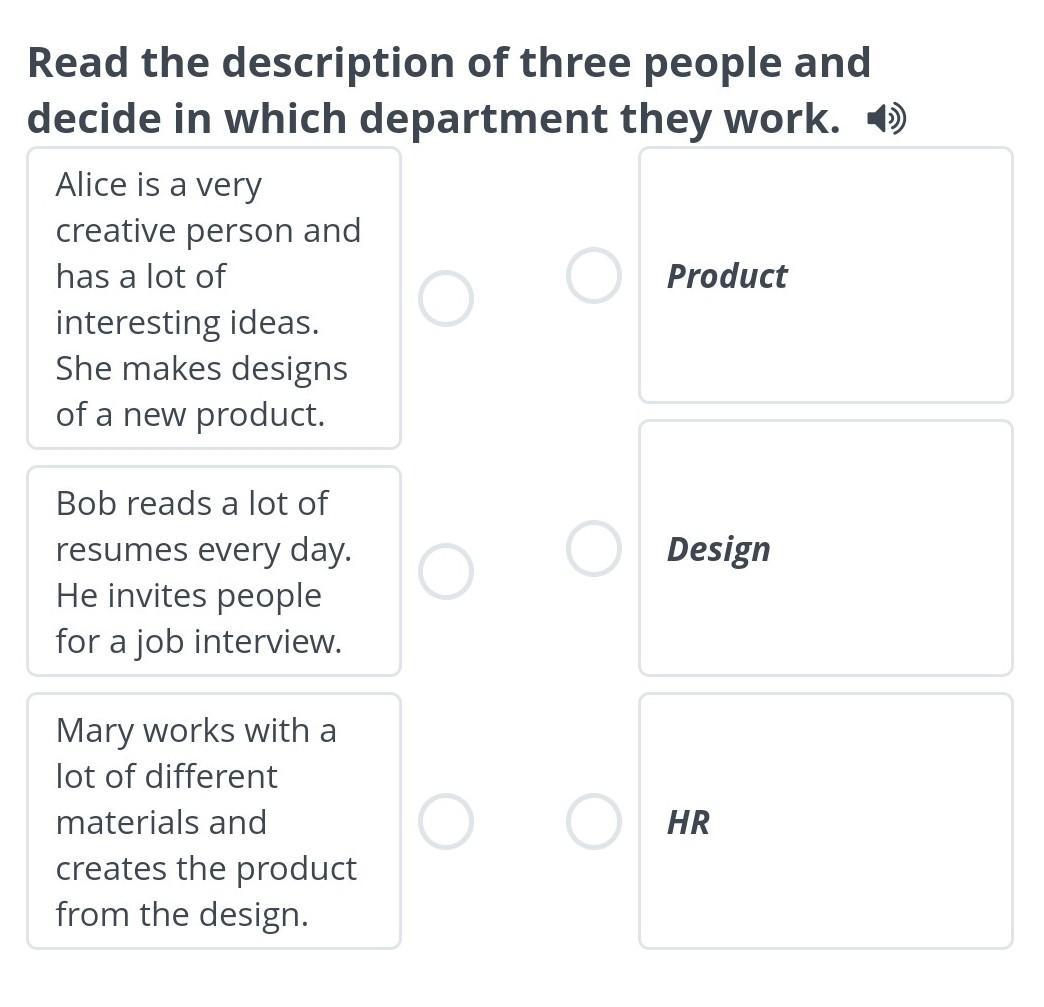1044x1007 pixels.
Task: Click the Mary description card
Action: [213, 821]
